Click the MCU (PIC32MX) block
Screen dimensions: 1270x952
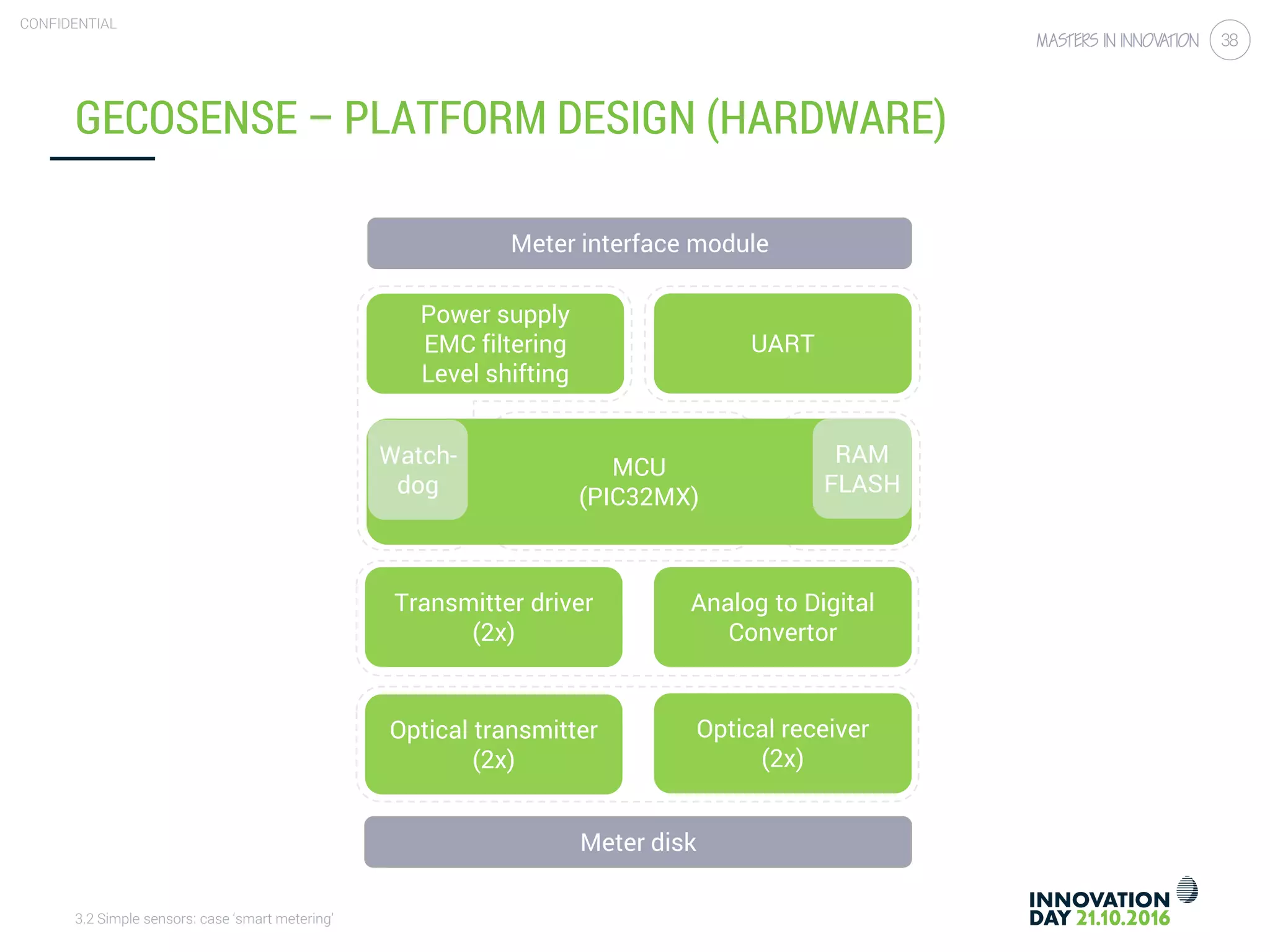[639, 482]
